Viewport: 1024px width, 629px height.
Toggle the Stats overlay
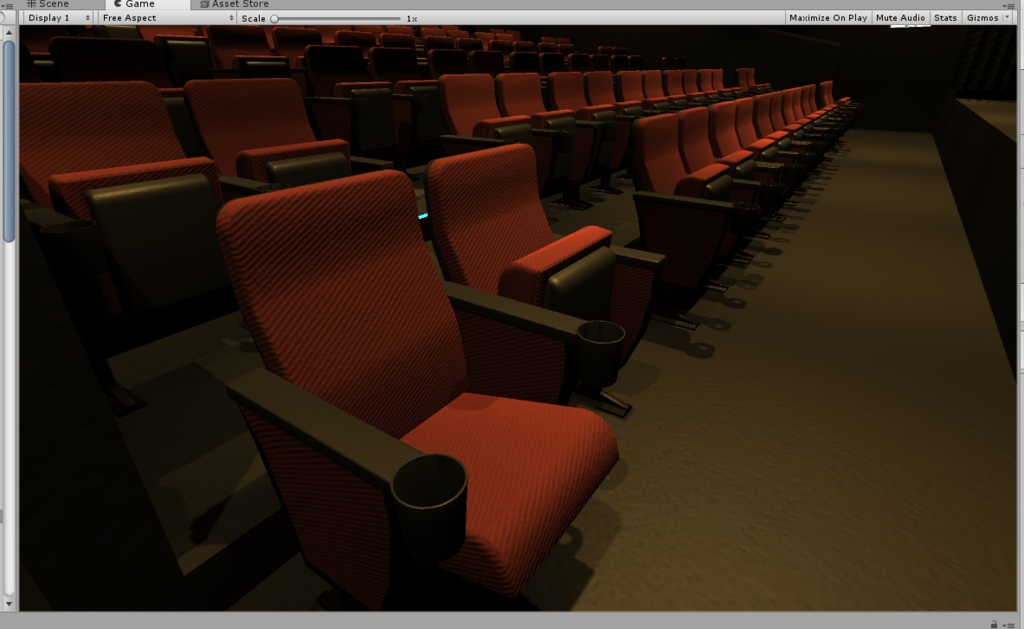click(x=944, y=17)
